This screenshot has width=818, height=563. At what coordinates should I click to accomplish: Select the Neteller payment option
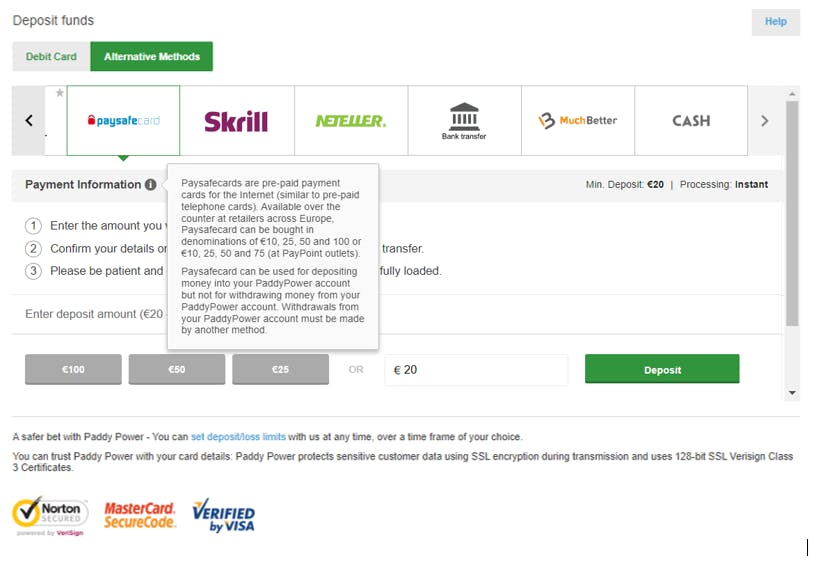pyautogui.click(x=351, y=121)
